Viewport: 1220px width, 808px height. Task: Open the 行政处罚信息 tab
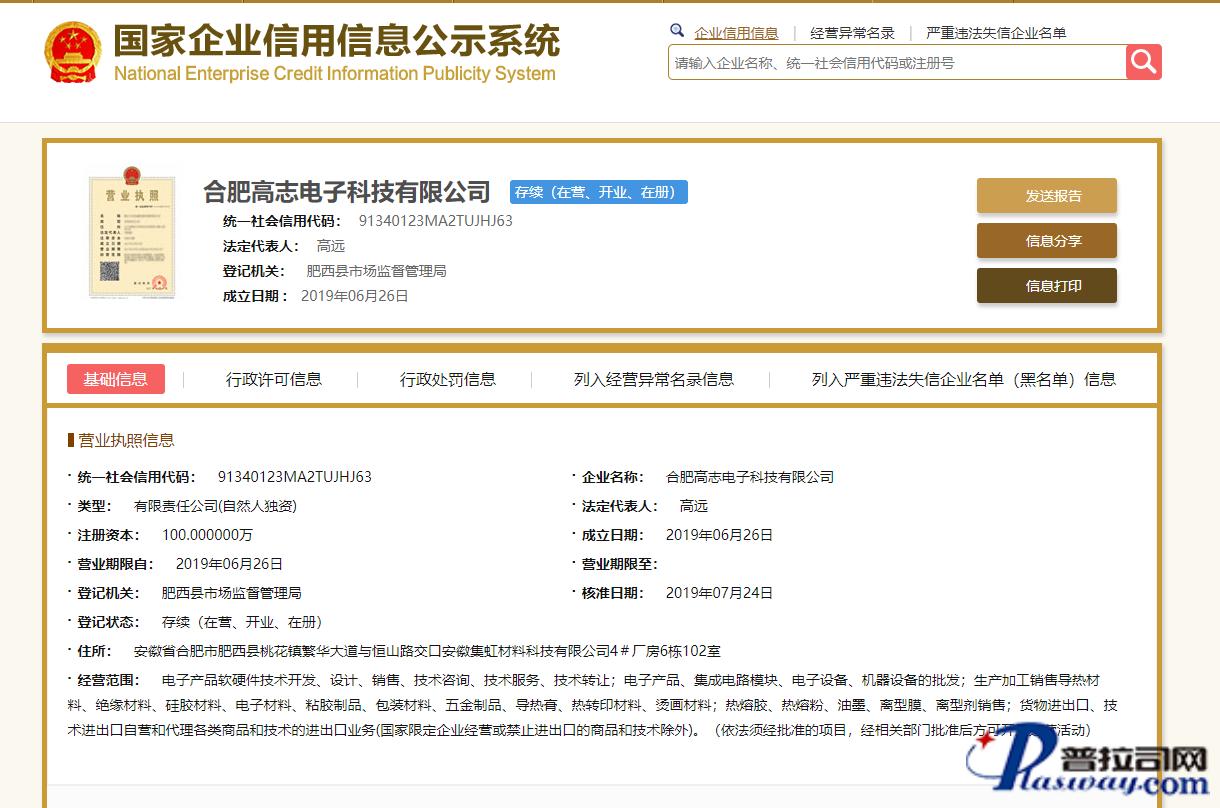click(448, 379)
